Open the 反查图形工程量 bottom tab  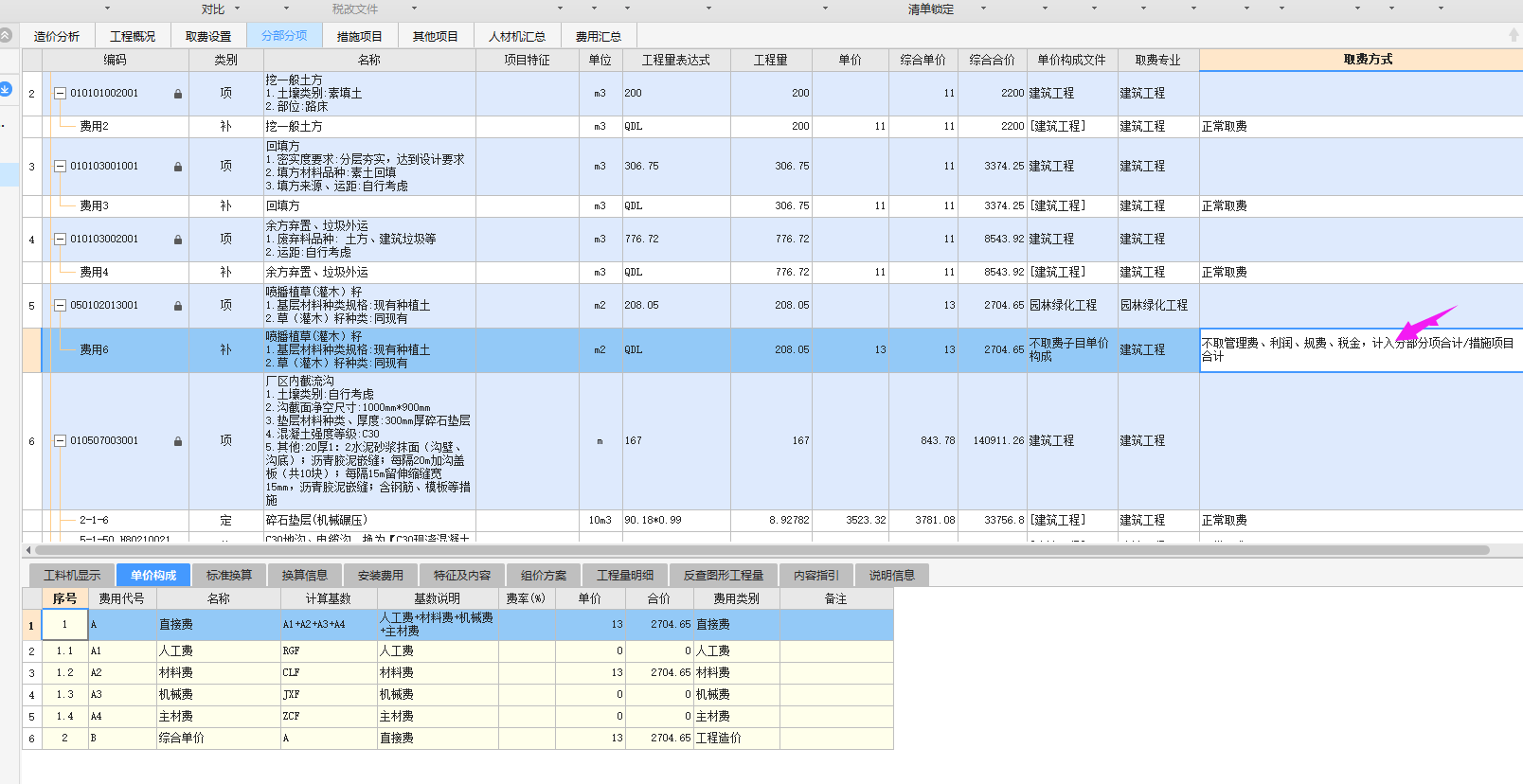pos(724,576)
